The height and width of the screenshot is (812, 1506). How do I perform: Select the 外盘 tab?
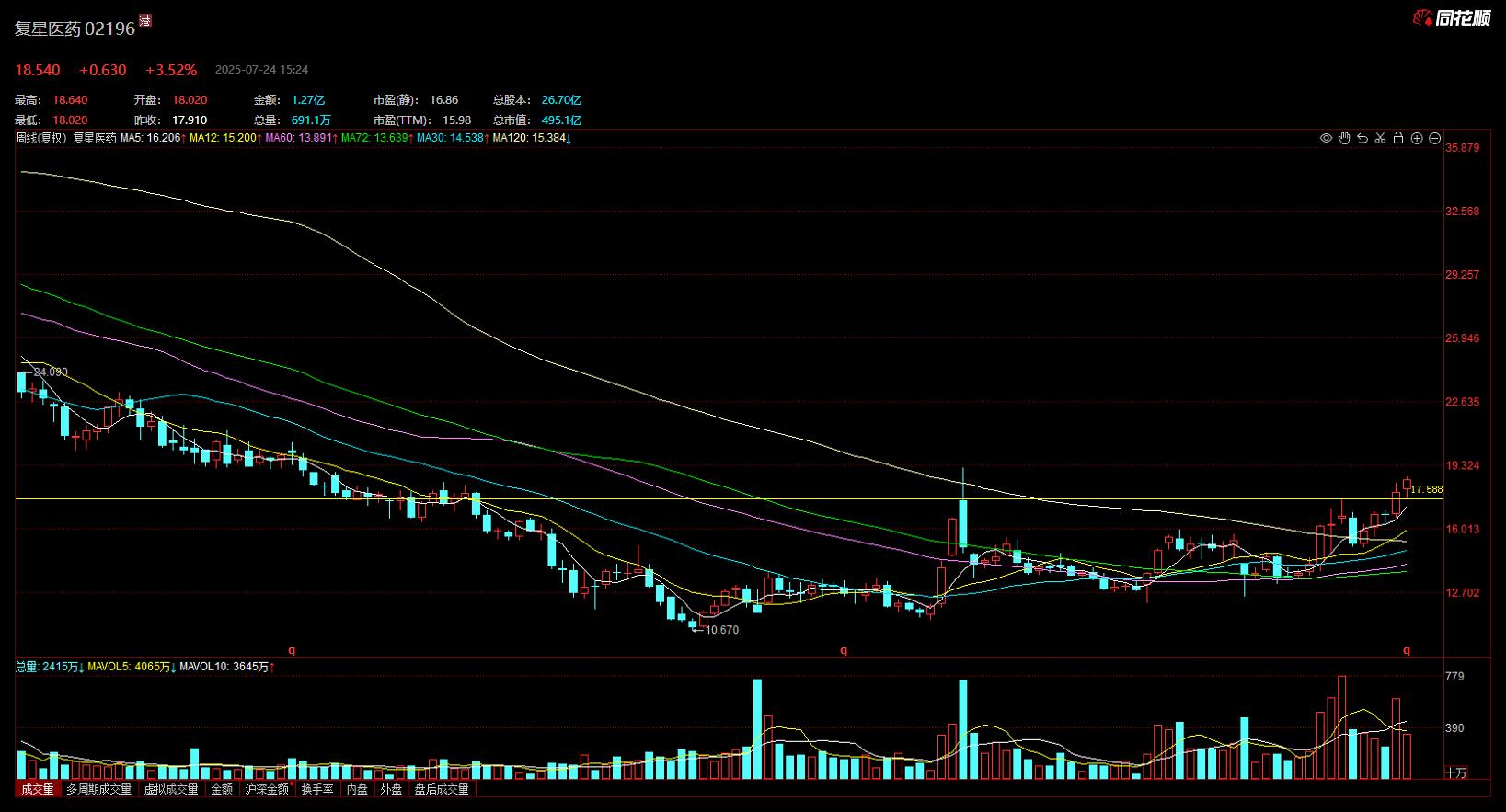click(x=391, y=789)
